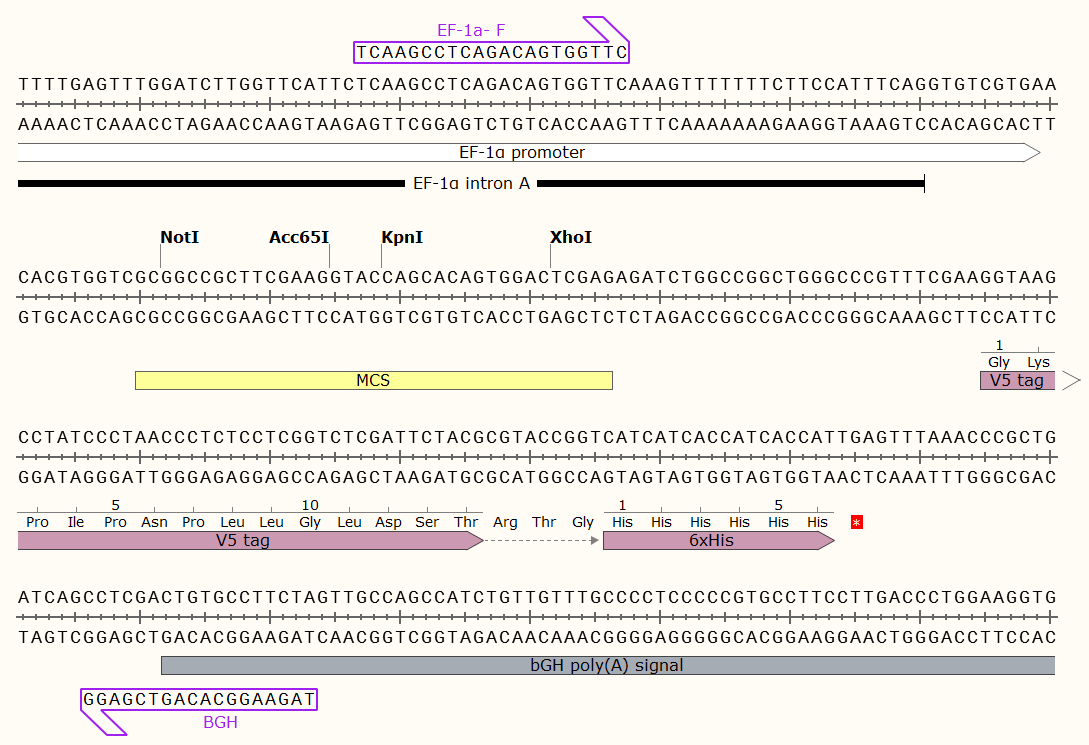This screenshot has height=745, width=1089.
Task: Click the EF-1a- F primer label
Action: click(471, 31)
